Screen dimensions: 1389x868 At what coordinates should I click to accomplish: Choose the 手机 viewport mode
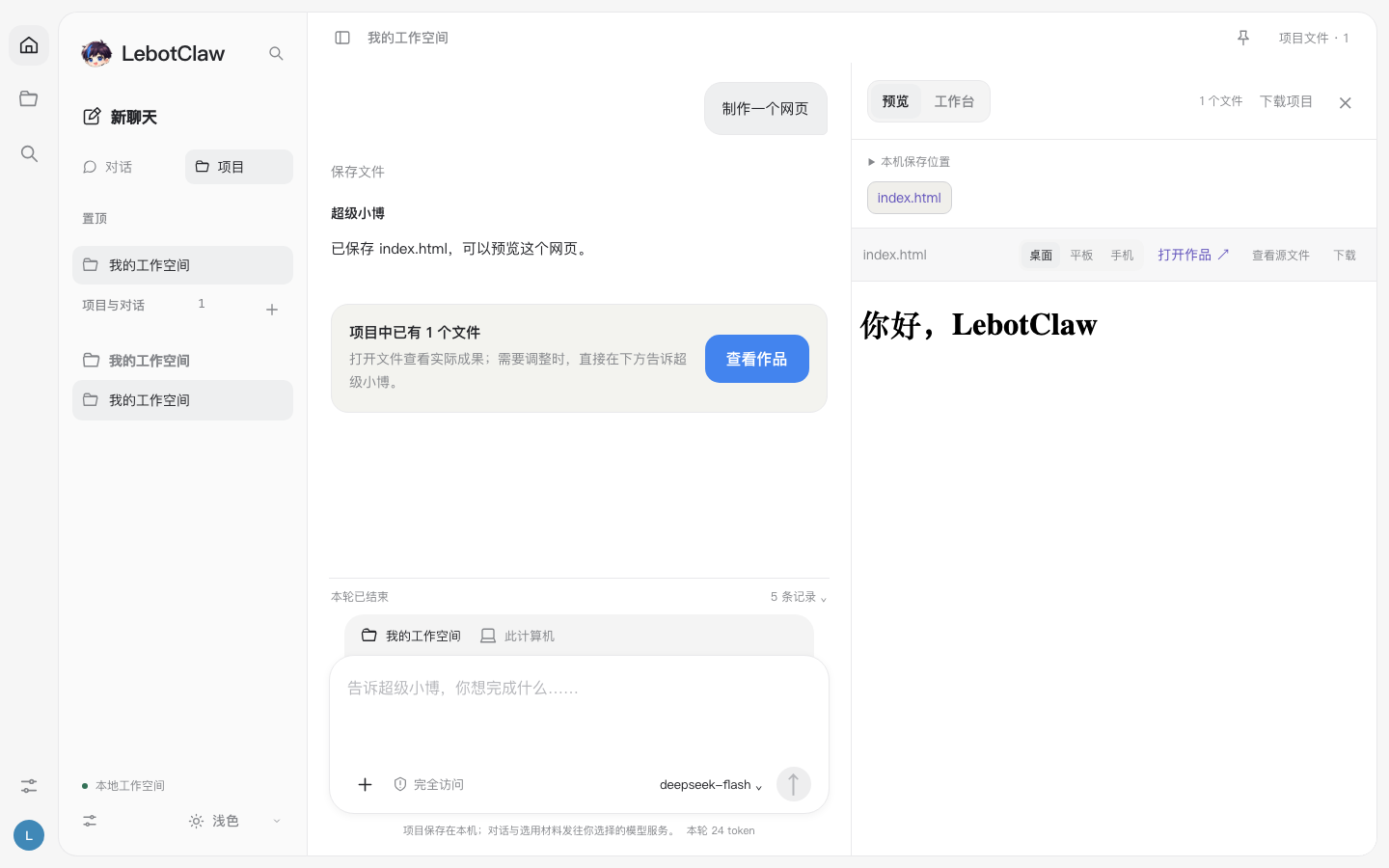(1122, 256)
